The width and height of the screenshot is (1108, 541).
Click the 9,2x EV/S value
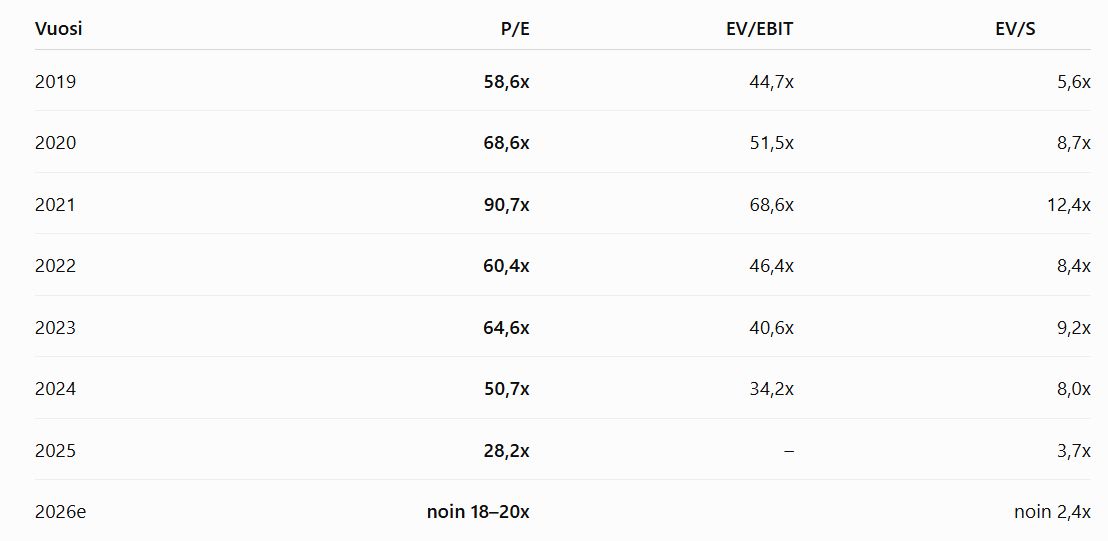click(x=1074, y=328)
